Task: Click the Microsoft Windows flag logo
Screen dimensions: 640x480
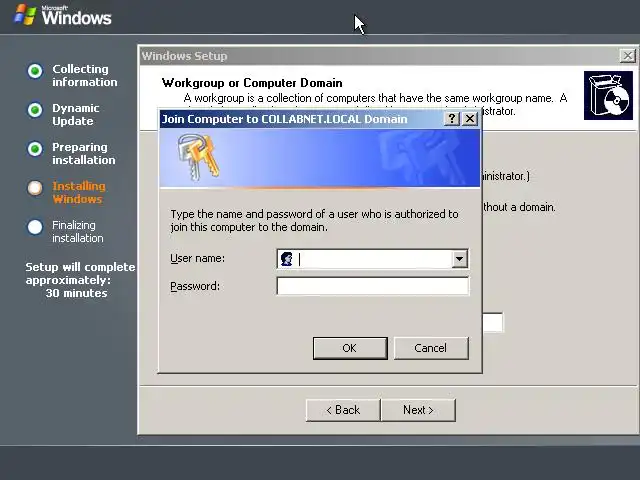Action: tap(25, 15)
